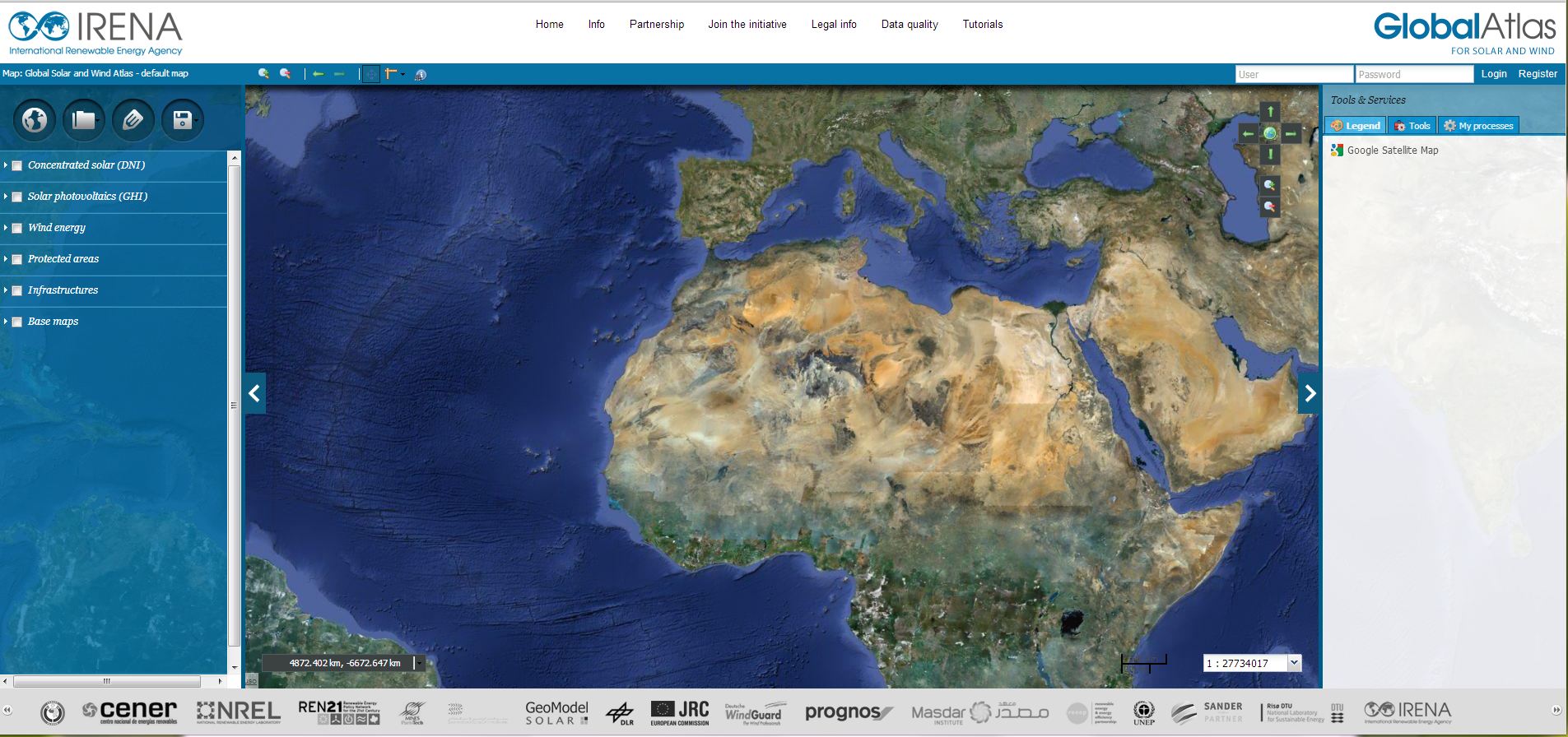The height and width of the screenshot is (737, 1568).
Task: Switch to the Tools tab
Action: click(1412, 126)
